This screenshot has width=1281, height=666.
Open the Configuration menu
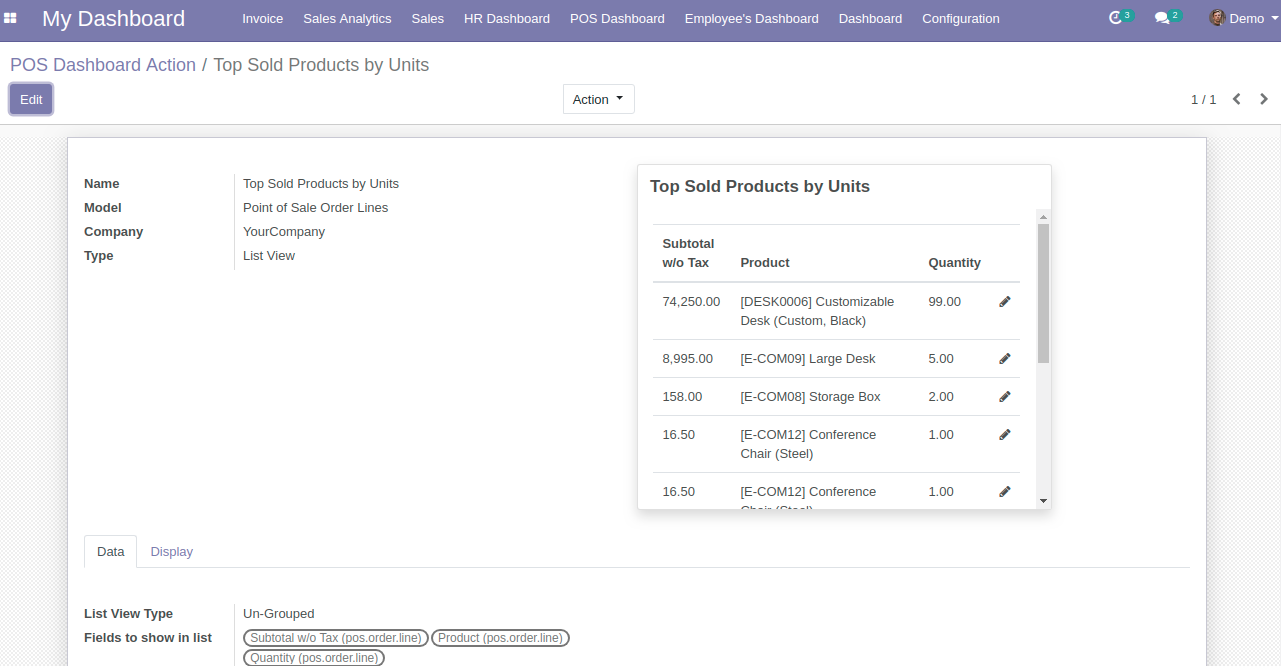pos(960,18)
